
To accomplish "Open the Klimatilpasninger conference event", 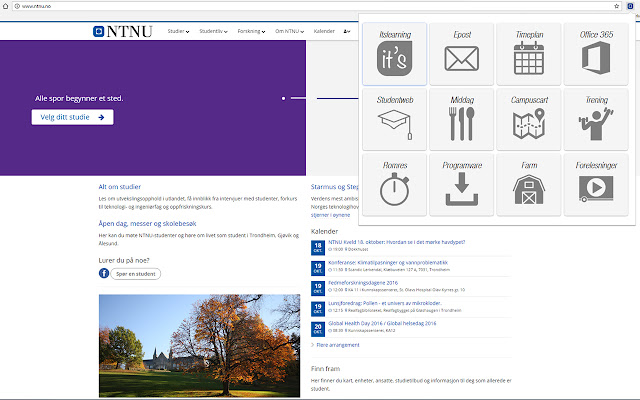I will (388, 262).
